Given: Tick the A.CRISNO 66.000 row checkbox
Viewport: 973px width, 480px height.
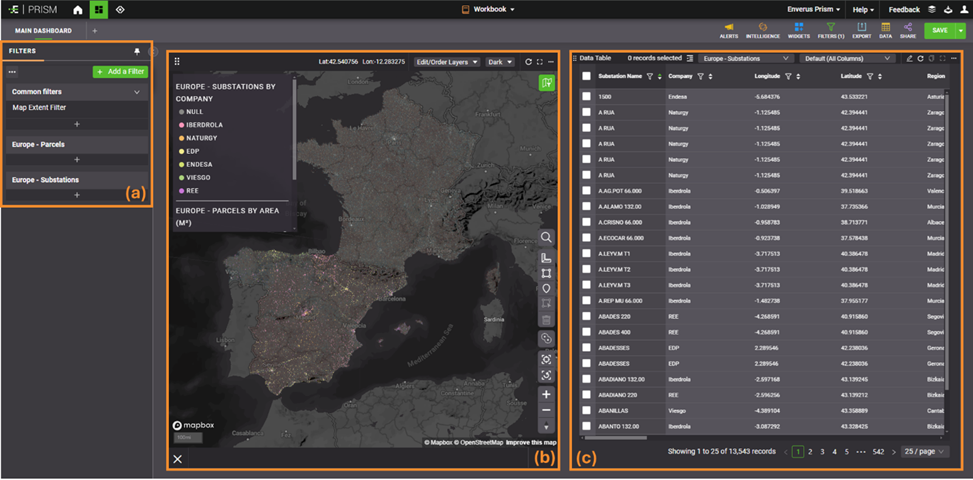Looking at the screenshot, I should (586, 222).
